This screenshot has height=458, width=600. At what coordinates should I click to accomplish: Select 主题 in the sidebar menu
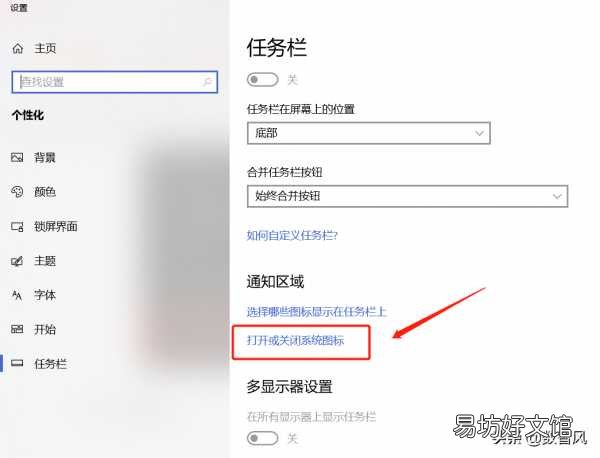tap(45, 261)
